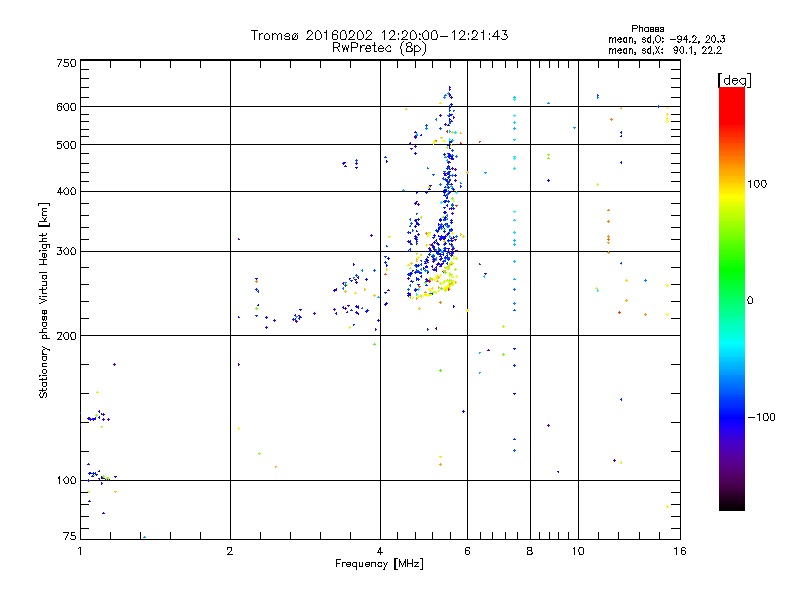800x600 pixels.
Task: Click the y-axis tick label '600'
Action: click(66, 107)
